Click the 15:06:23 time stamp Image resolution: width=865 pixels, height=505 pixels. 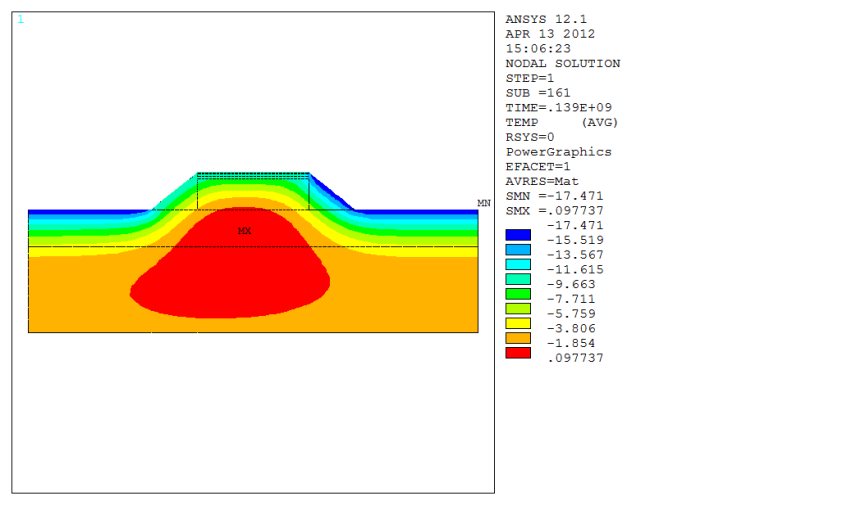tap(538, 49)
